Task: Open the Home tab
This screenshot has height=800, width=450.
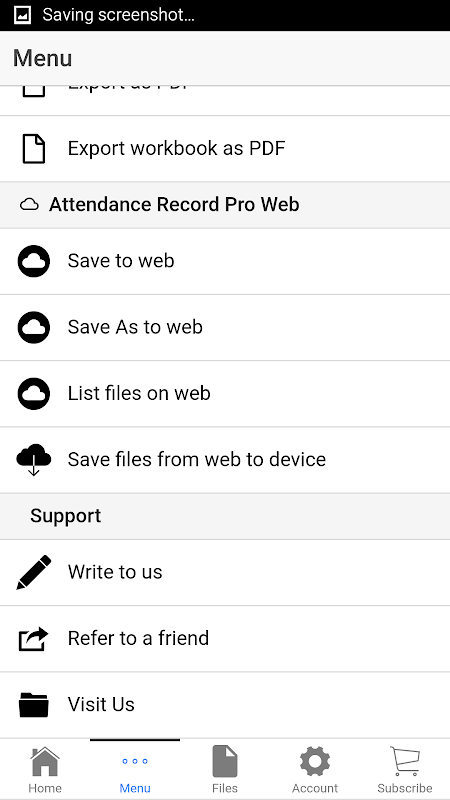Action: (45, 769)
